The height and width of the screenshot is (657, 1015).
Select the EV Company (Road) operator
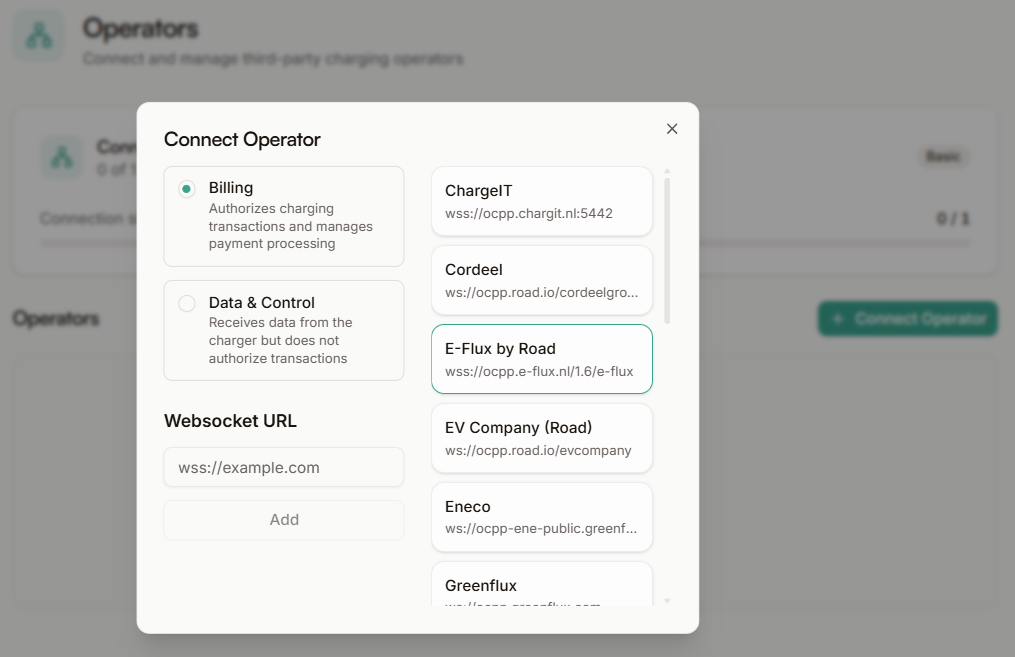tap(541, 438)
